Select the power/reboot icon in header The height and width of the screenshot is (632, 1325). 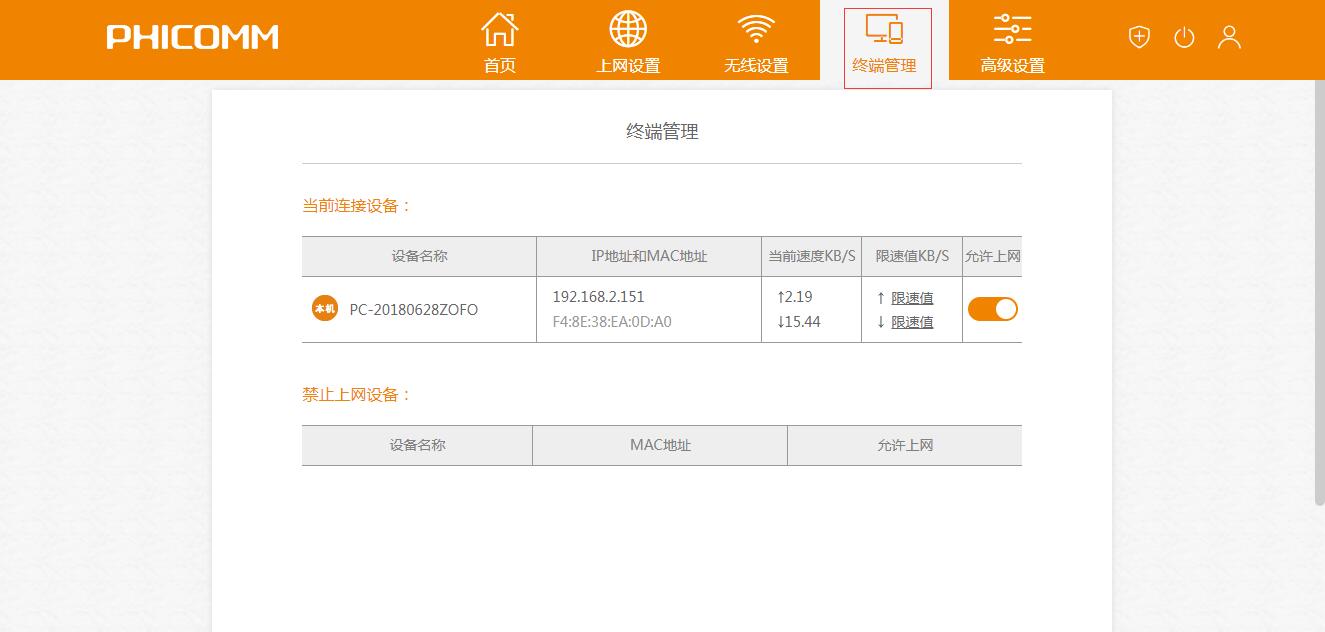1184,37
